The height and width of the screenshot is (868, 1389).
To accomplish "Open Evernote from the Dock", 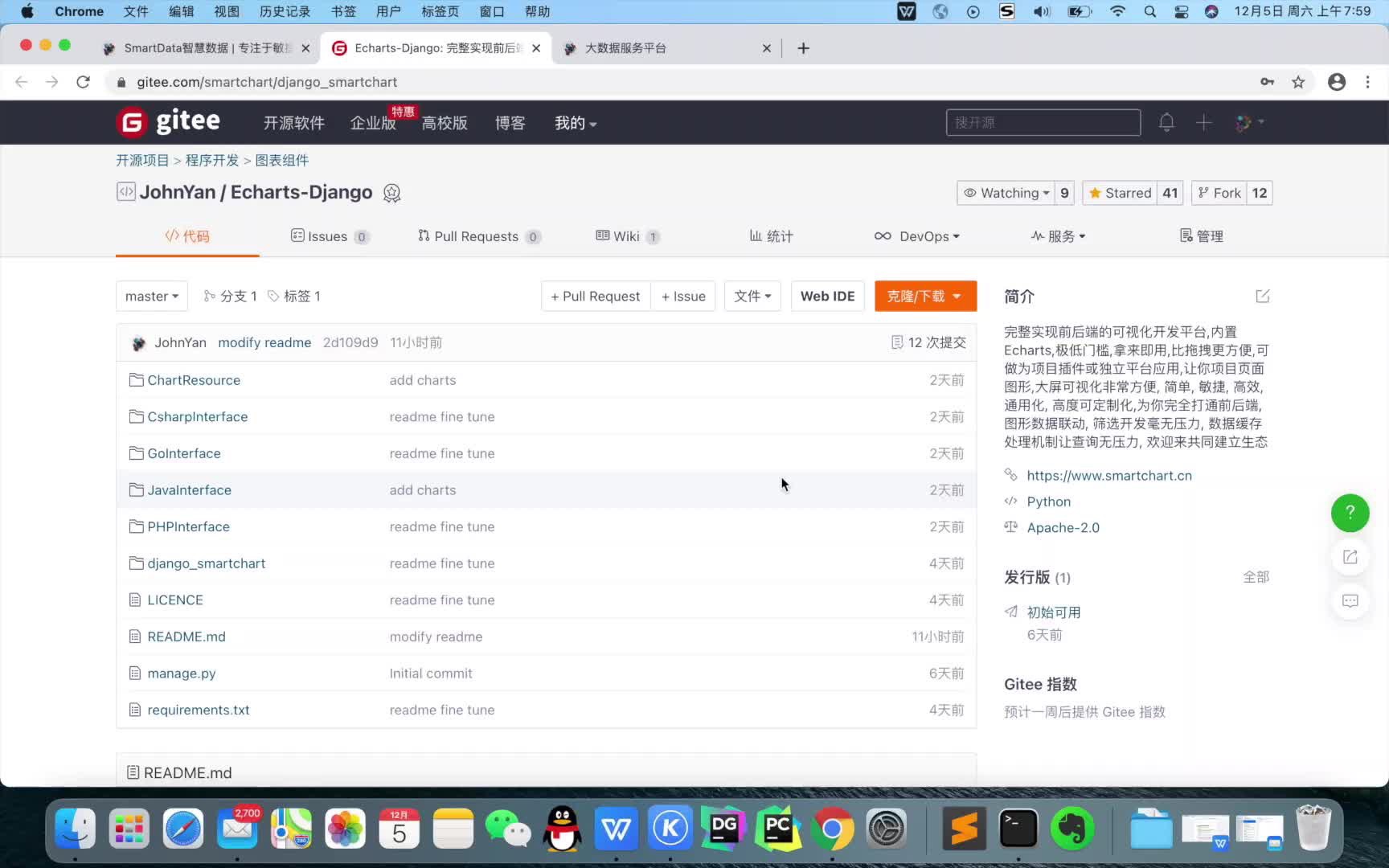I will point(1071,829).
